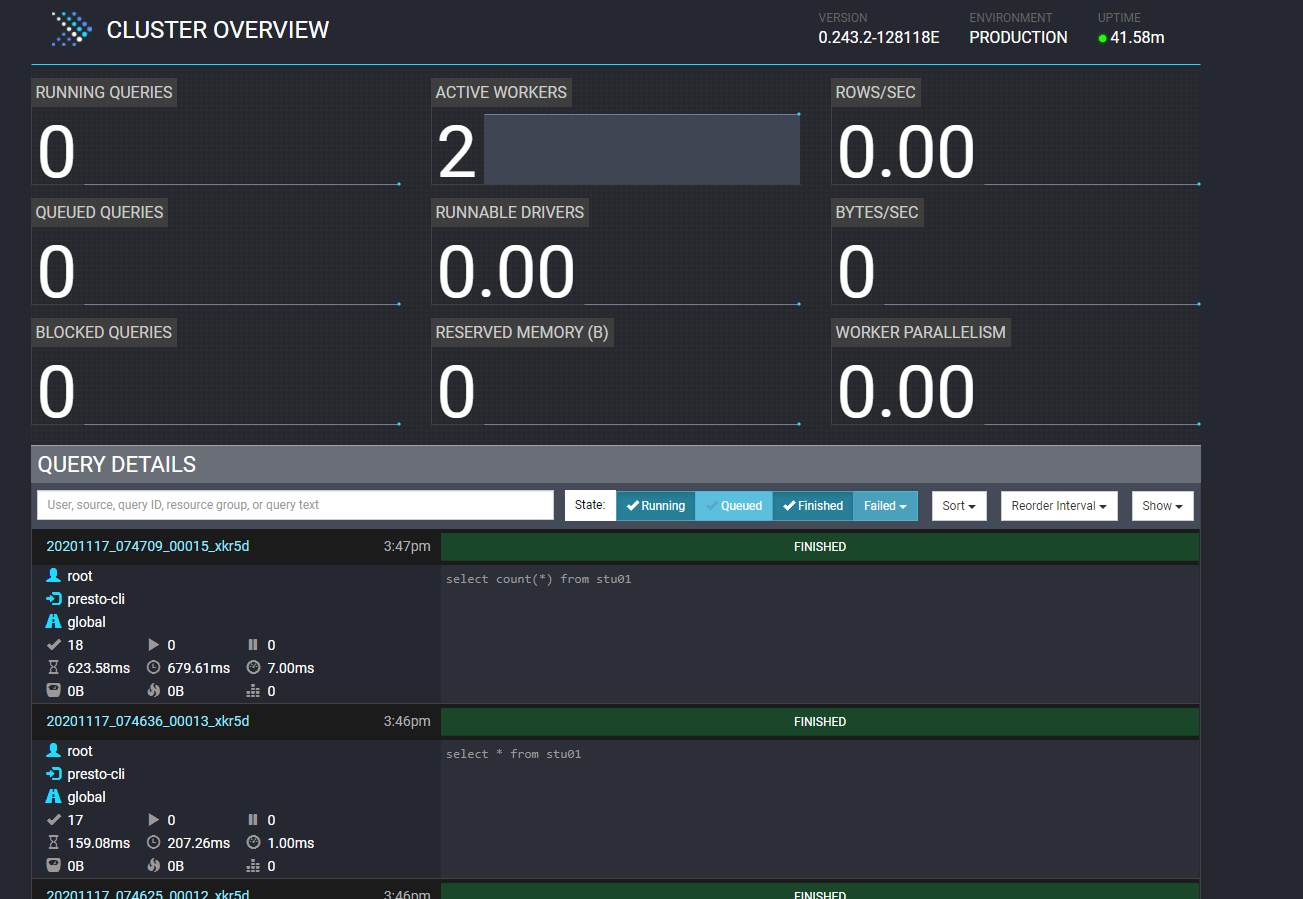Image resolution: width=1303 pixels, height=899 pixels.
Task: Click the 207.26ms elapsed time value
Action: coord(199,843)
